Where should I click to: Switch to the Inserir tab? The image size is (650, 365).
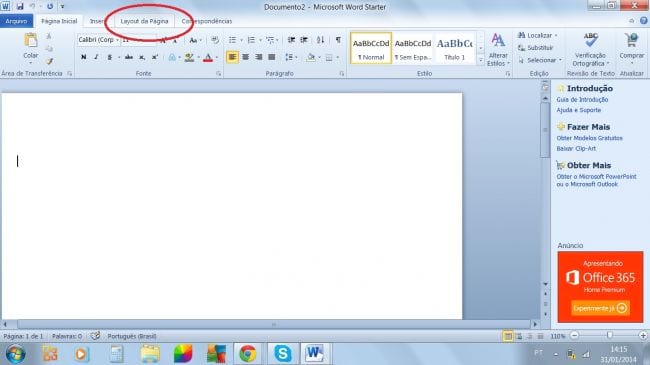click(98, 21)
